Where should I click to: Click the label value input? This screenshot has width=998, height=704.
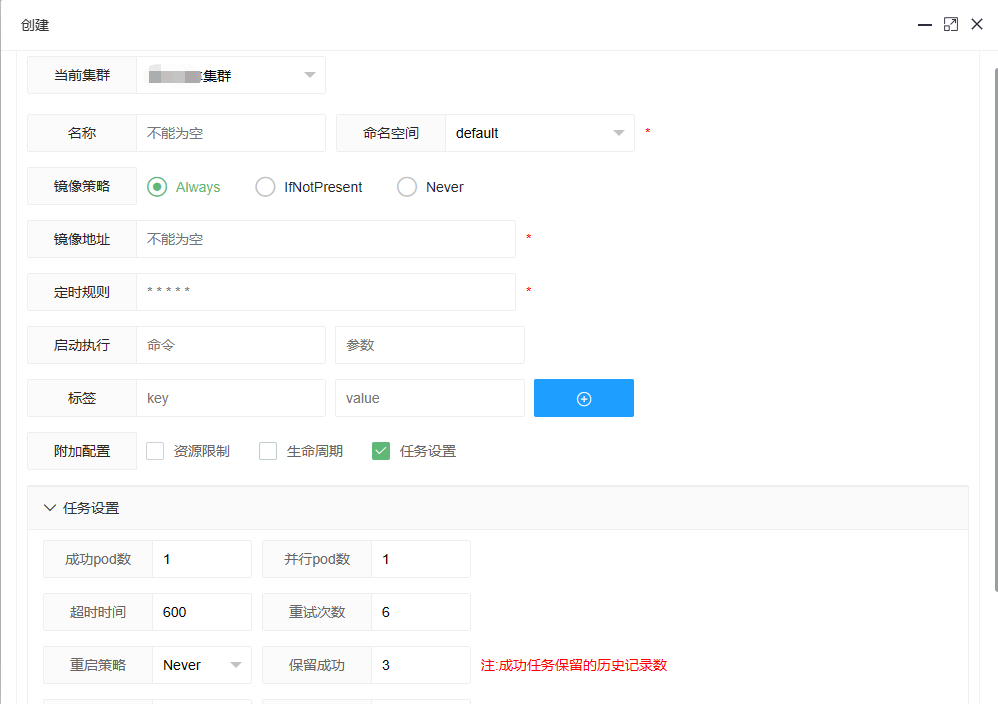(430, 398)
